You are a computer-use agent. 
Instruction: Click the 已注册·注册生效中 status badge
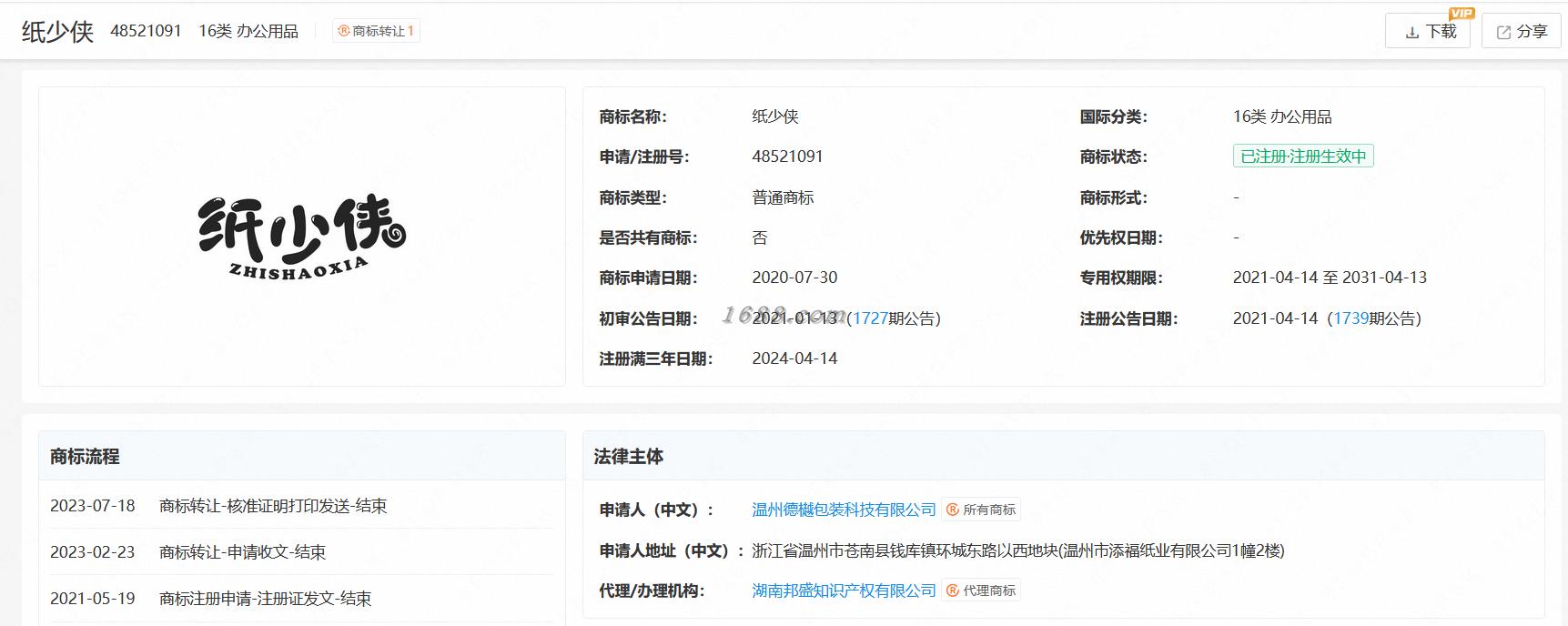[1303, 156]
